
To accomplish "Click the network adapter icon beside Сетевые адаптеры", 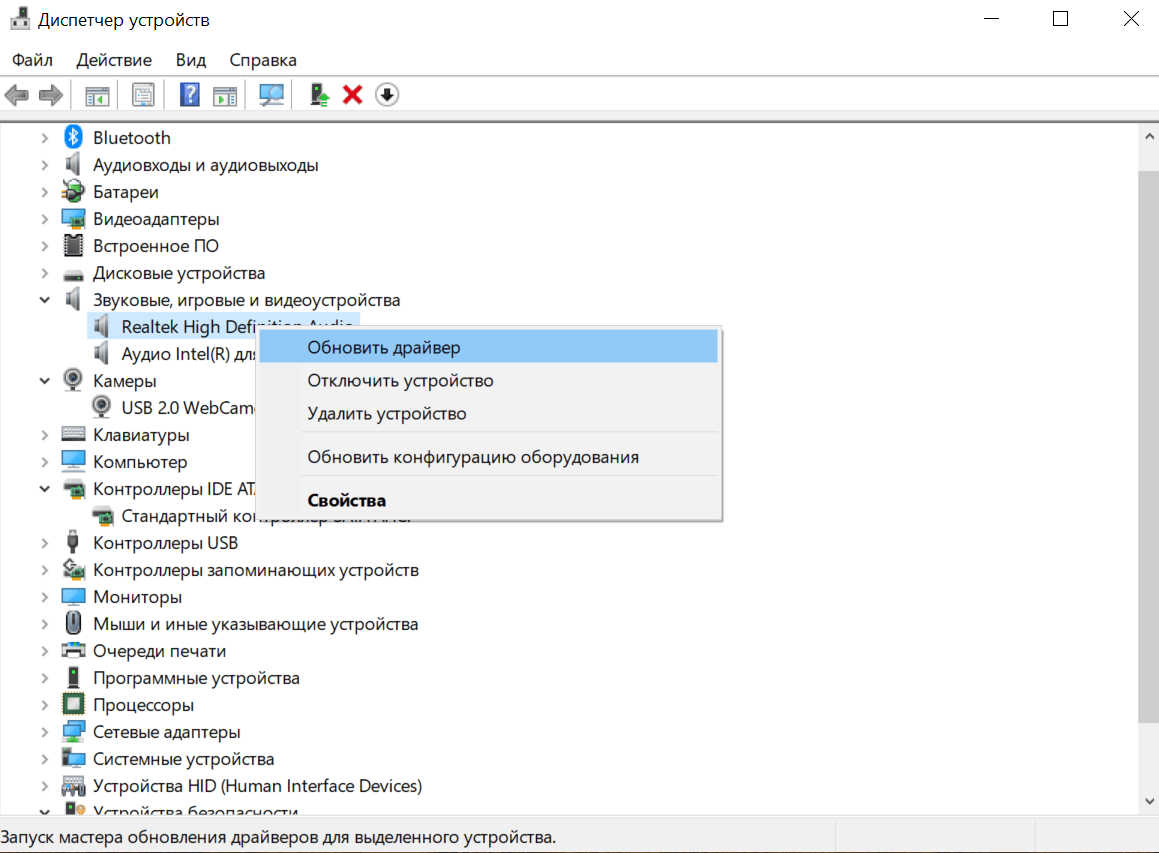I will [73, 732].
